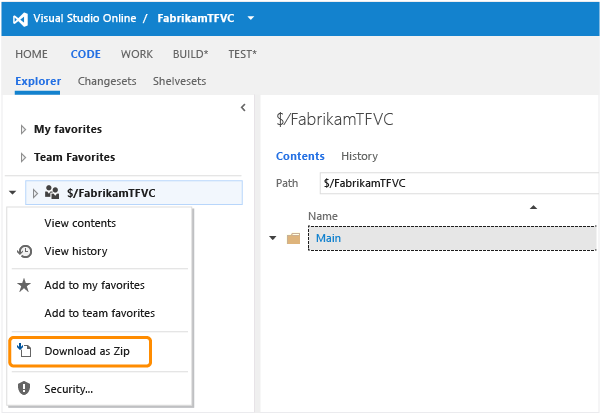Click in the Path input field

pos(459,183)
